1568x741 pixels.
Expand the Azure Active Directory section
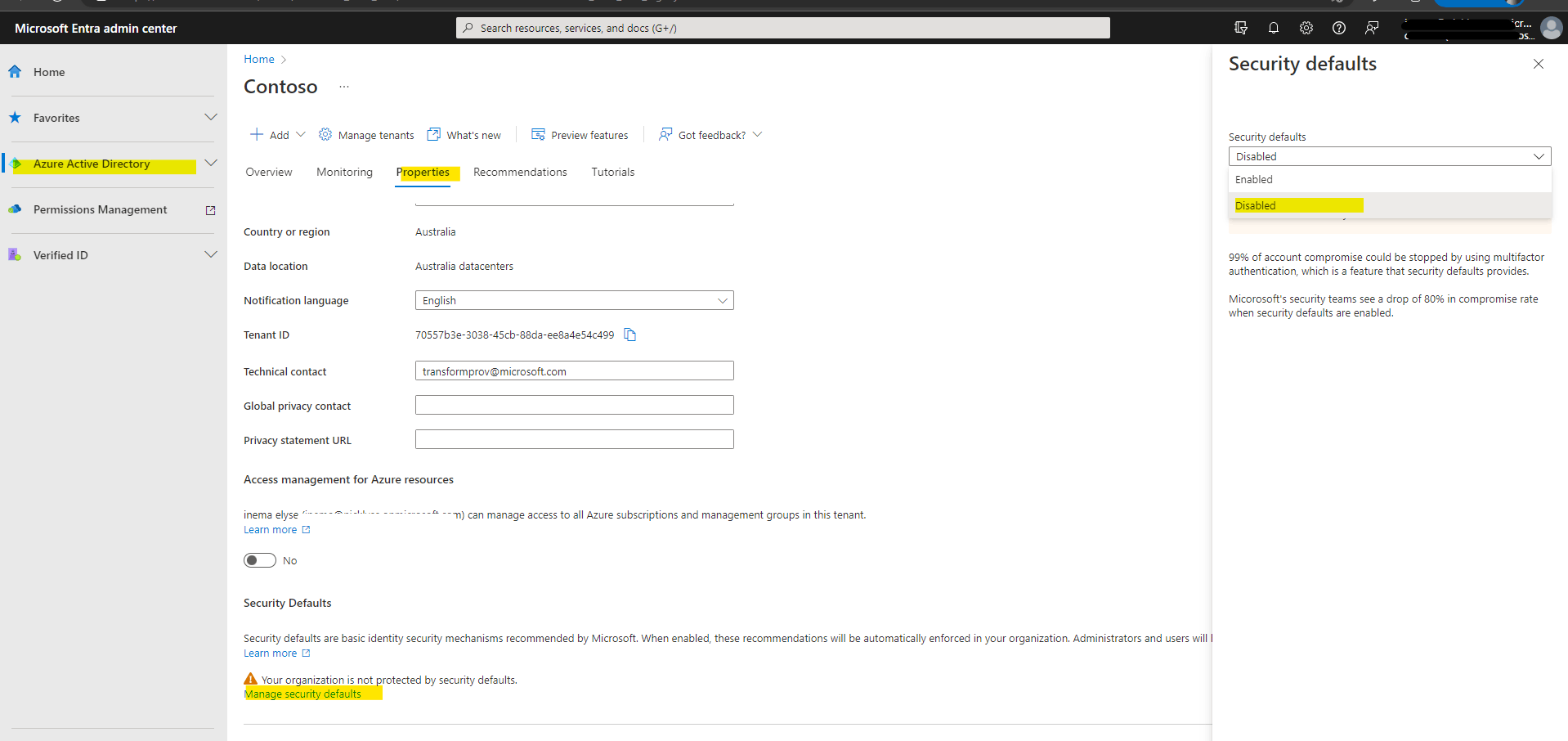[x=211, y=163]
